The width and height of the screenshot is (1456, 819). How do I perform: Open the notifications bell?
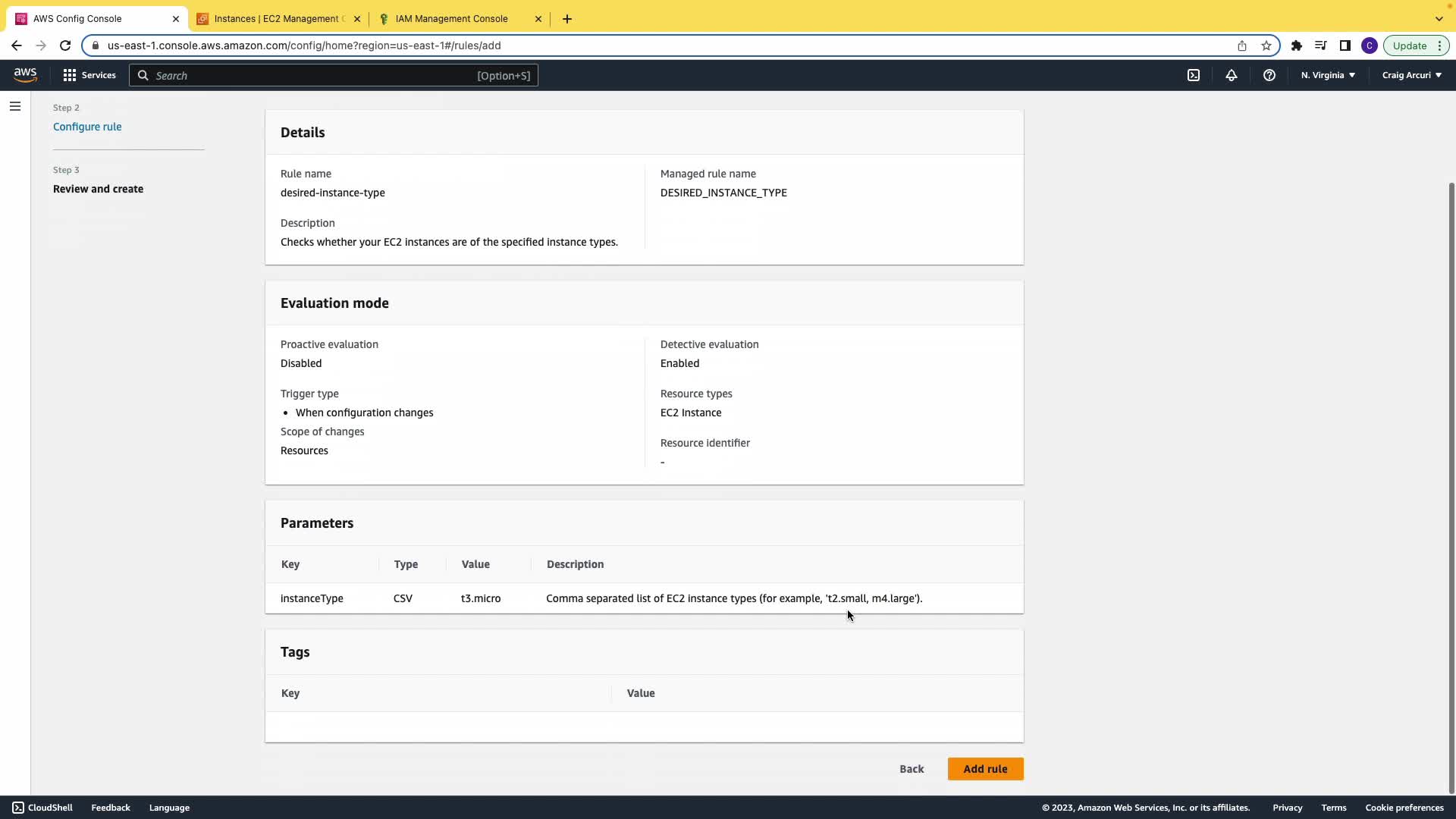[x=1232, y=75]
